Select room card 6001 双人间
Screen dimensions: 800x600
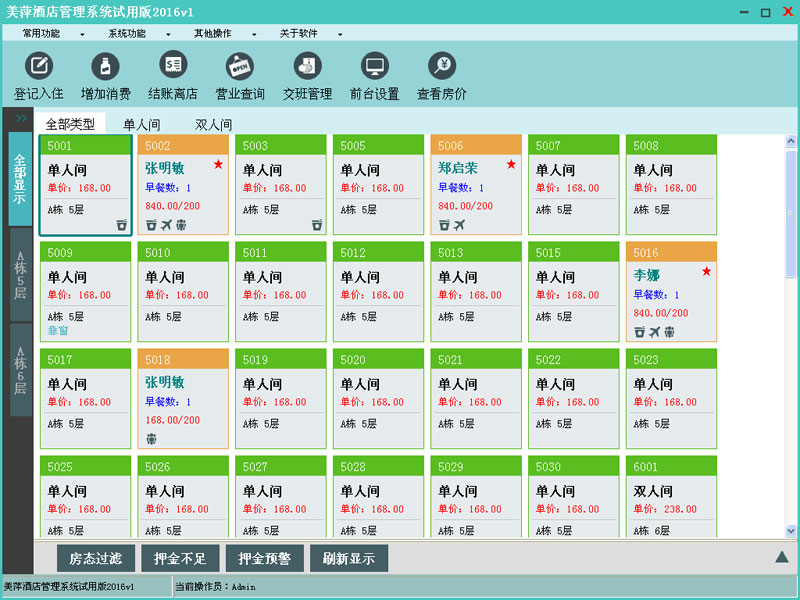click(671, 496)
